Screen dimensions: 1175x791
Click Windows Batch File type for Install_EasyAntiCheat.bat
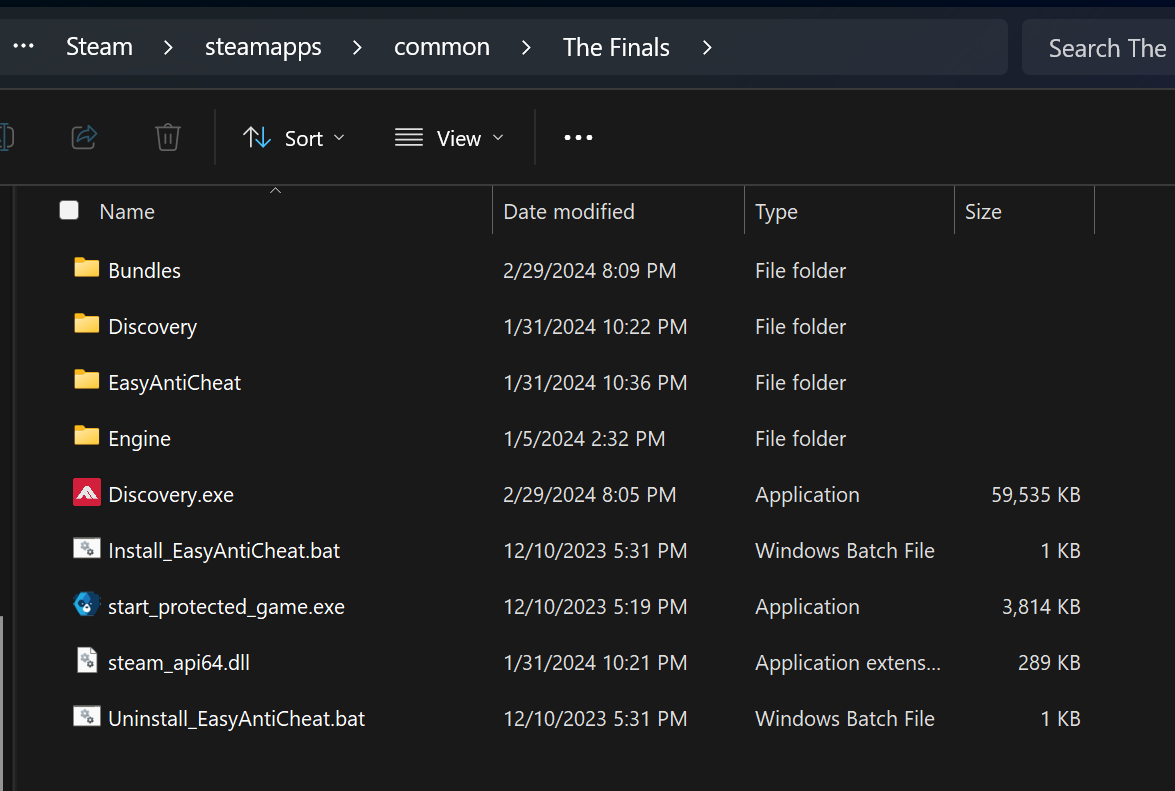click(x=845, y=551)
